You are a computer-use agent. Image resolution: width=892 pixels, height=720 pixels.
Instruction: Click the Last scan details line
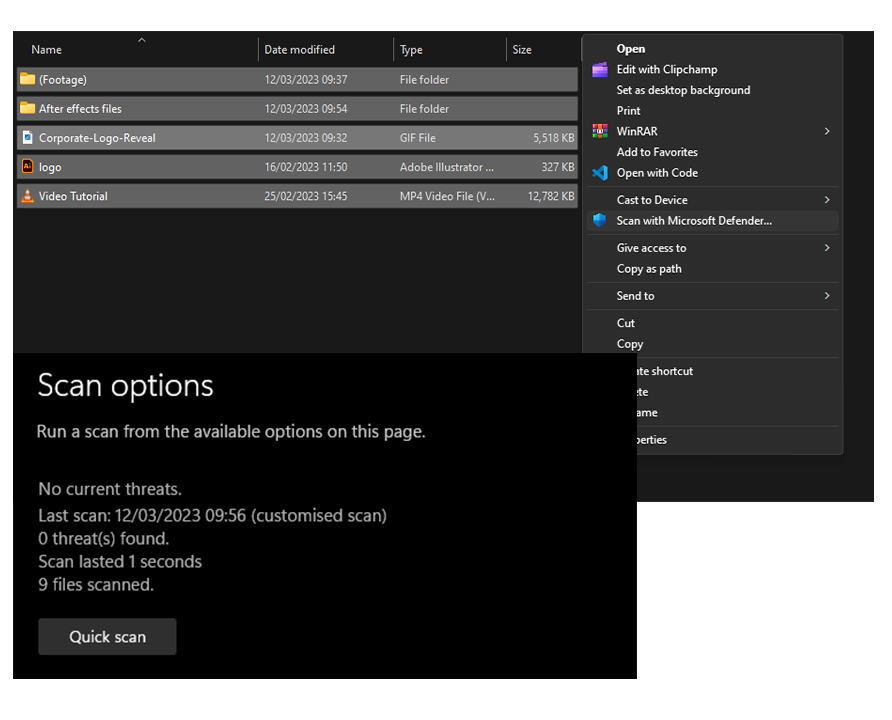(x=212, y=515)
